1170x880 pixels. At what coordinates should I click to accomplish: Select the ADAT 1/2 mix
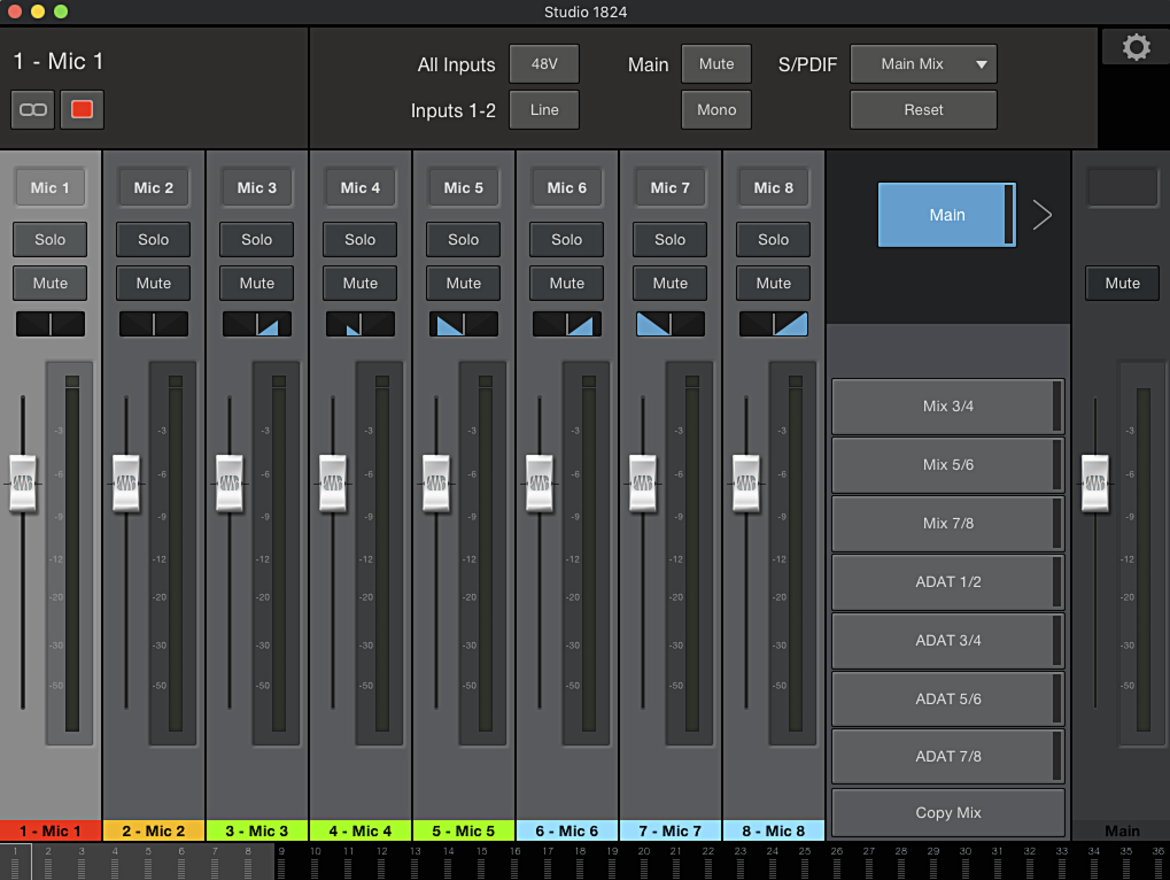pyautogui.click(x=948, y=581)
